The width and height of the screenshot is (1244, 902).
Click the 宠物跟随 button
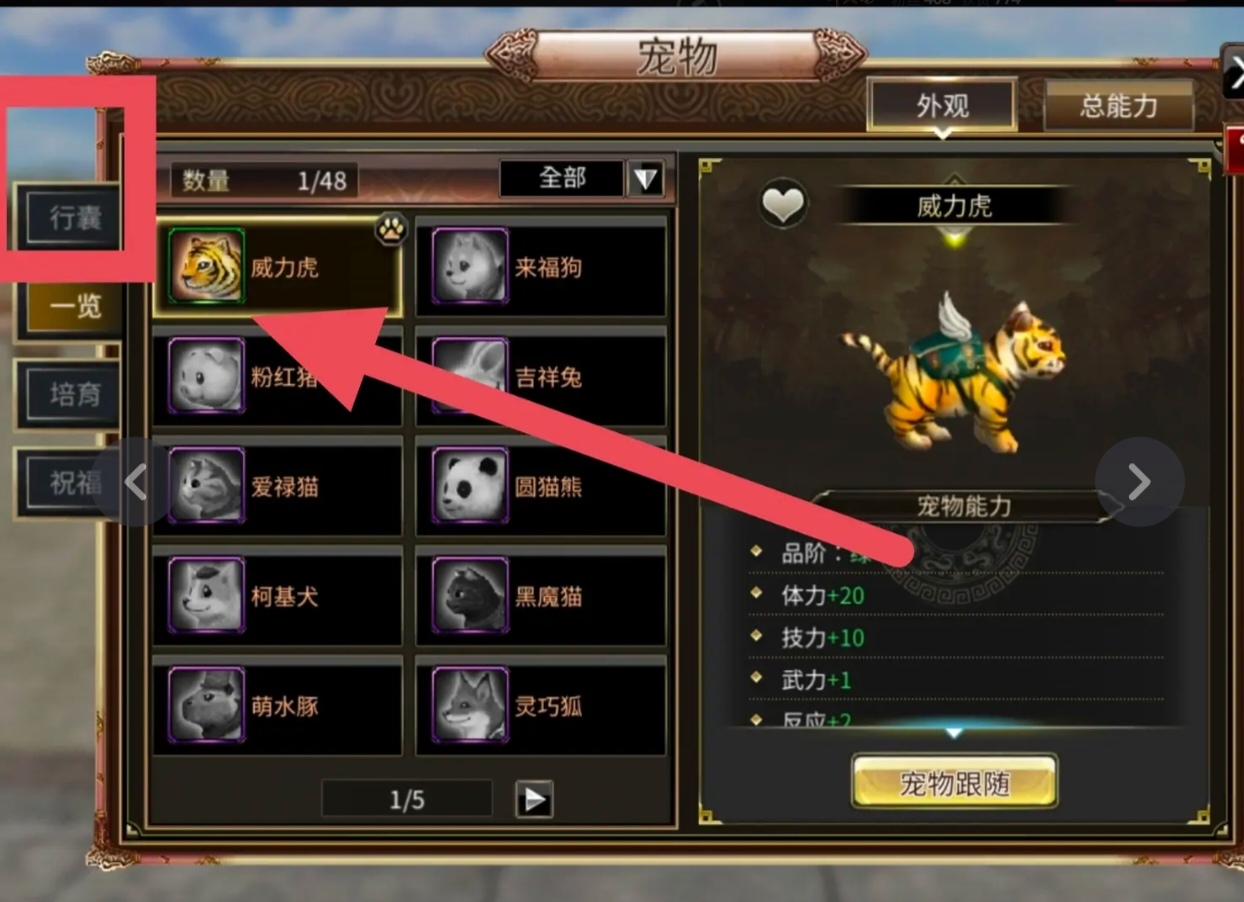click(954, 782)
